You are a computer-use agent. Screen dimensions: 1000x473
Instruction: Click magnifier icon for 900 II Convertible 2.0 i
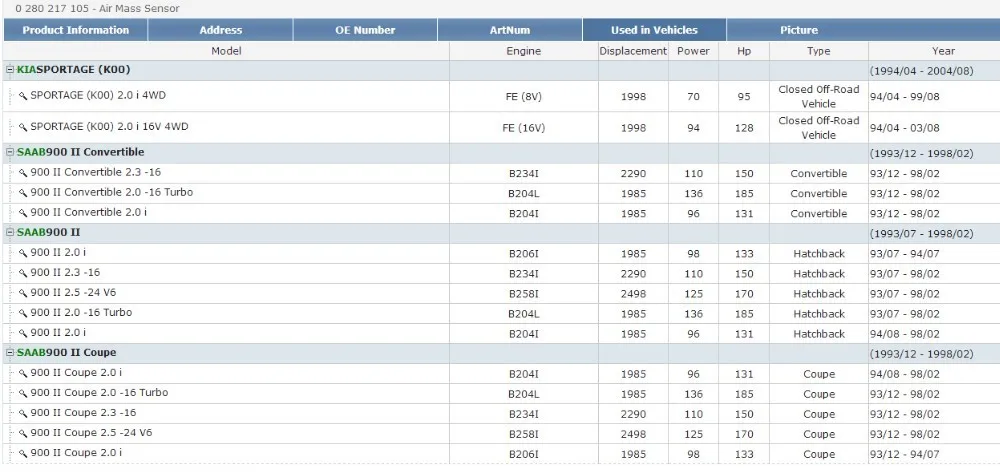tap(22, 213)
